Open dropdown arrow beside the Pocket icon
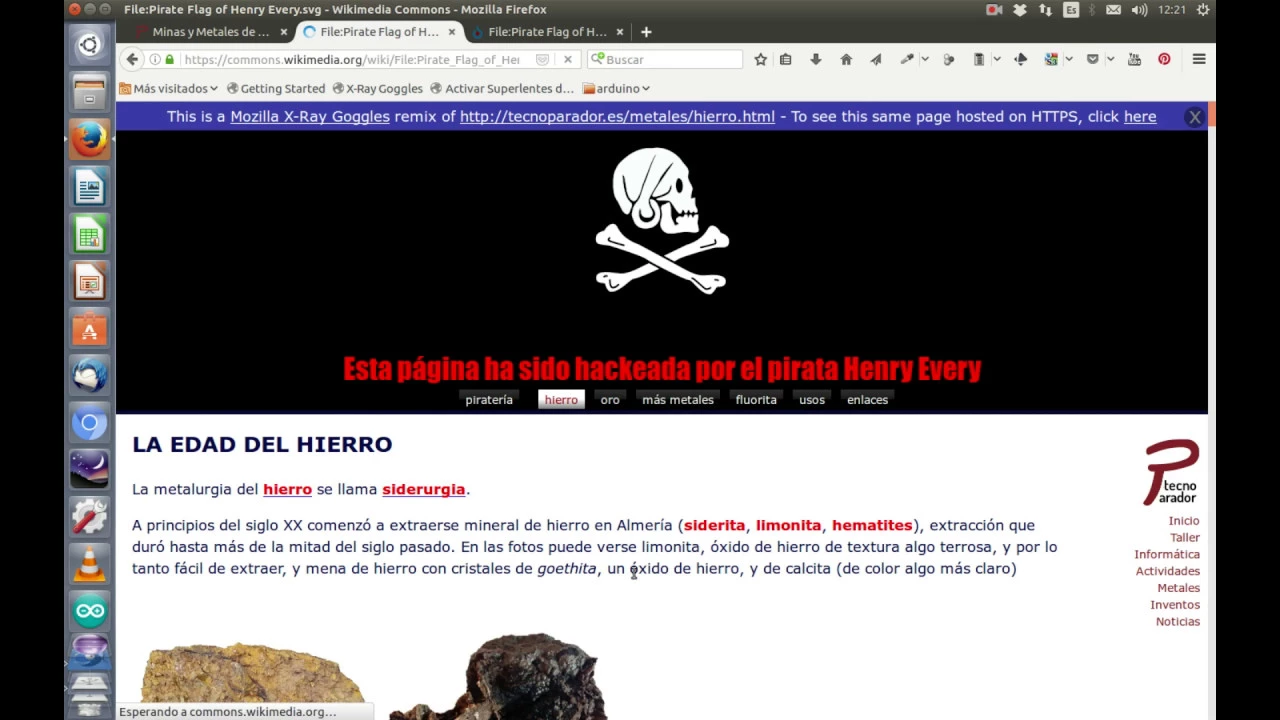Viewport: 1280px width, 720px height. [x=1111, y=59]
